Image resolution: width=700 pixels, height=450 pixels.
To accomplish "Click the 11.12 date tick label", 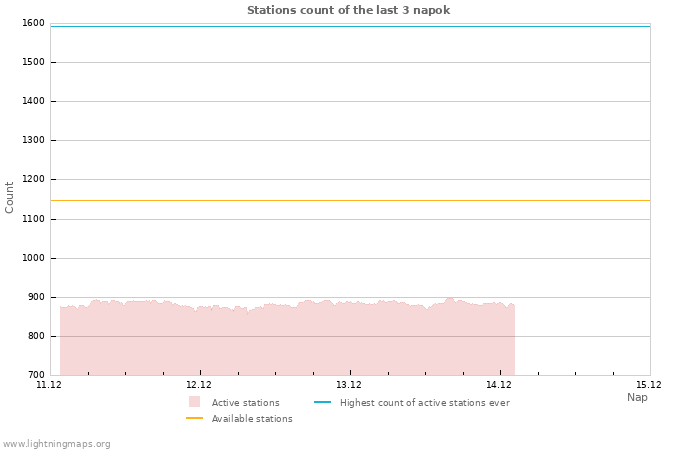I will tap(49, 385).
